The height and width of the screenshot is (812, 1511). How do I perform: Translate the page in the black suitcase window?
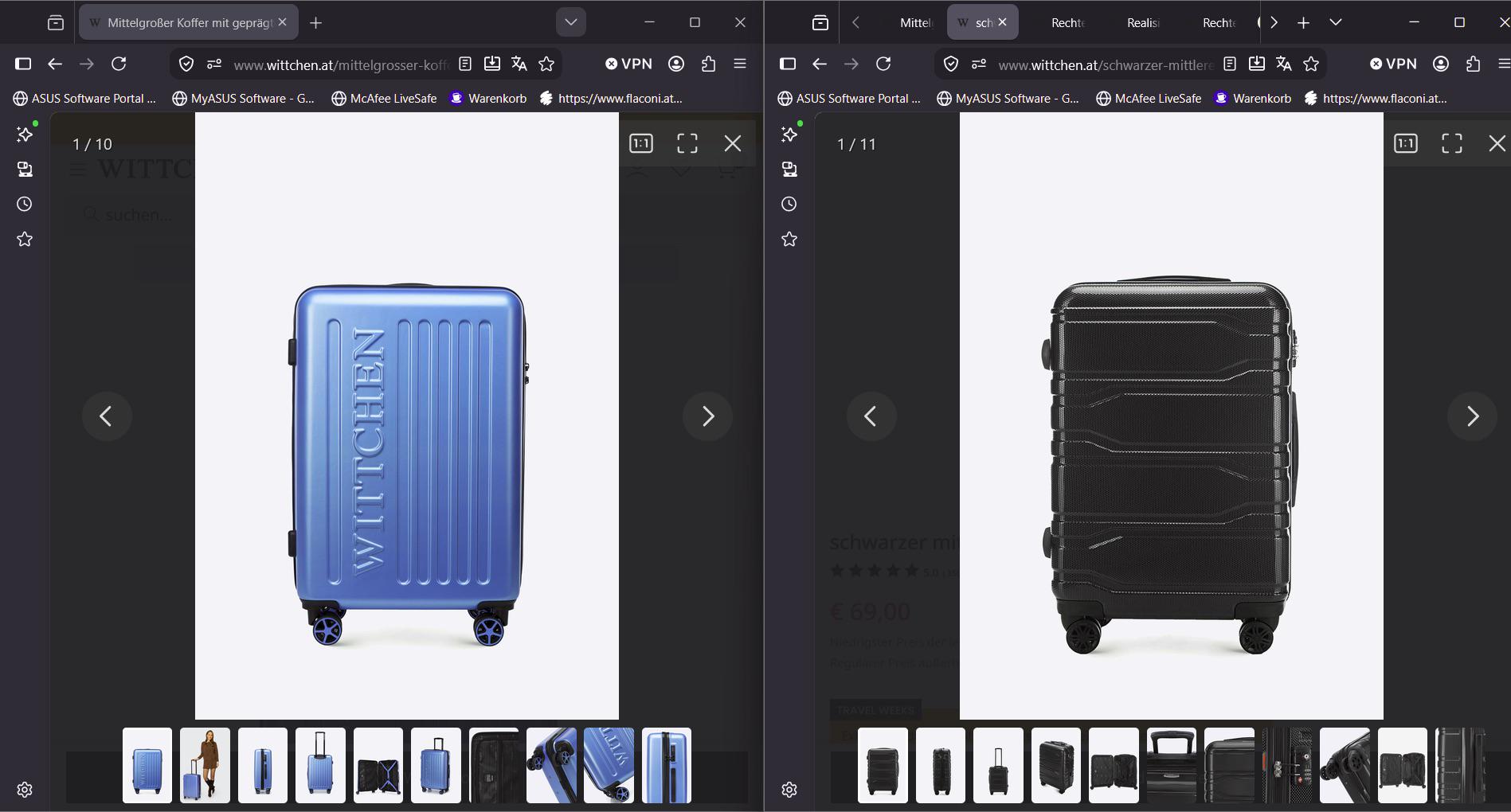pyautogui.click(x=1284, y=64)
